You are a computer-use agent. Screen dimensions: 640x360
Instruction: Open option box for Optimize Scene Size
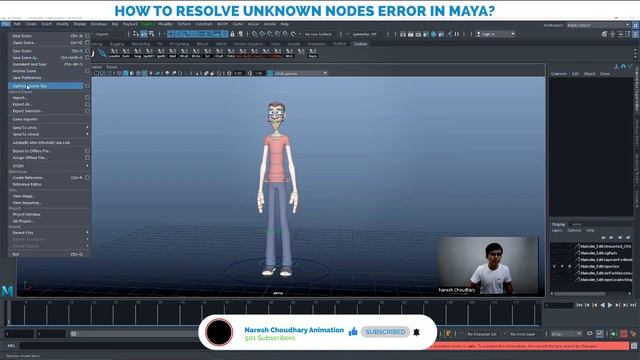(x=87, y=86)
